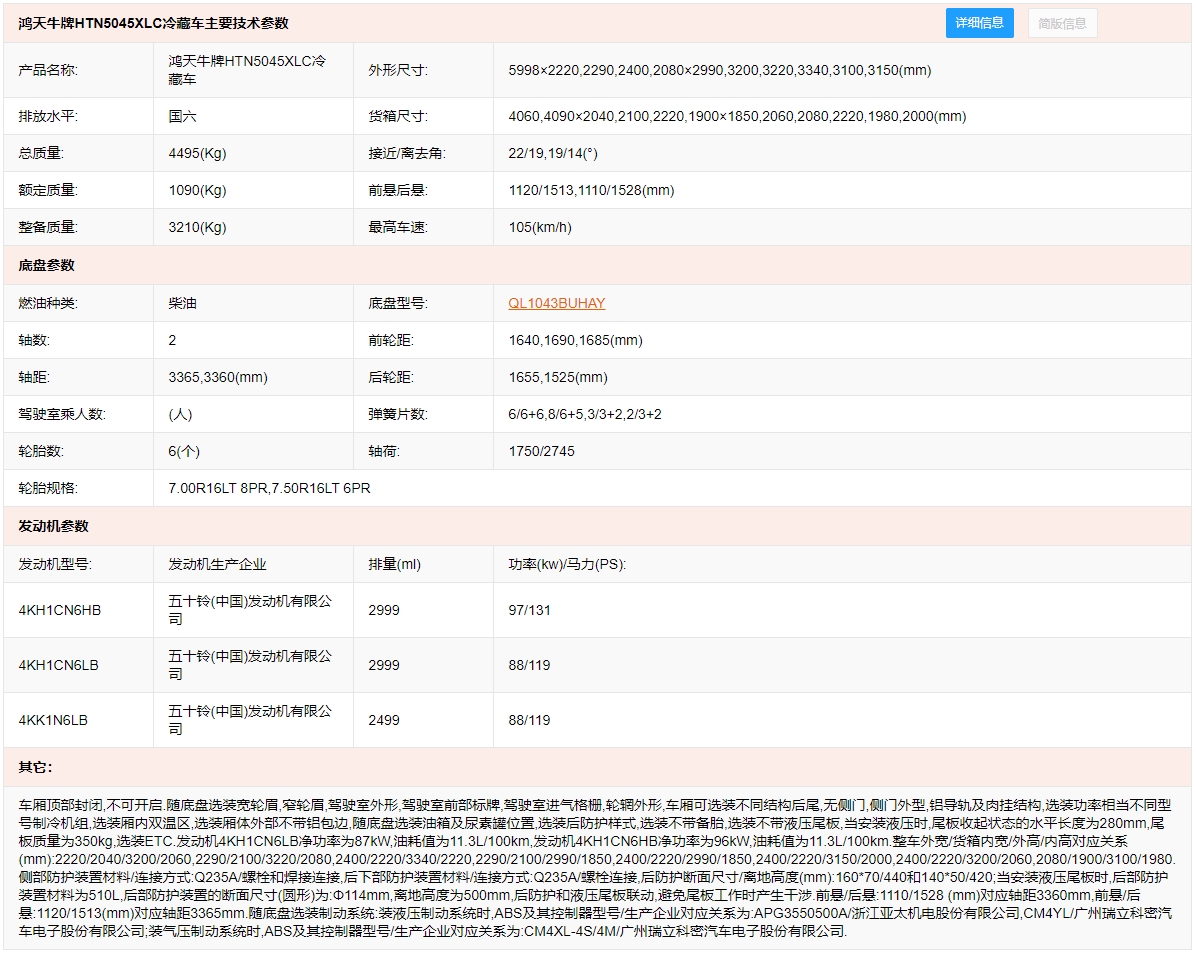Click the 其它 section header
The height and width of the screenshot is (953, 1196).
click(x=35, y=768)
